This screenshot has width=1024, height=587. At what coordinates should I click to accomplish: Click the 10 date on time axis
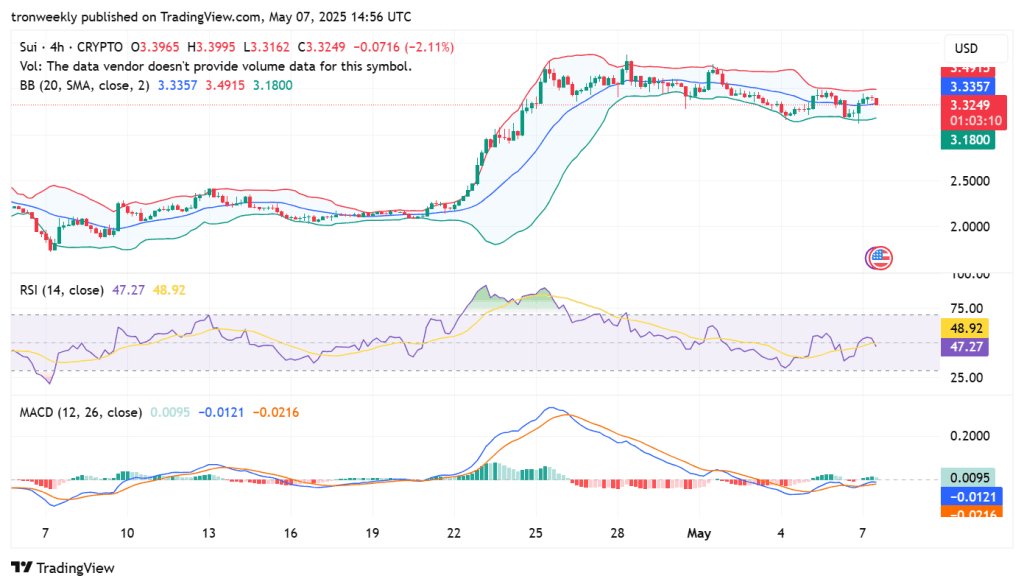coord(127,533)
